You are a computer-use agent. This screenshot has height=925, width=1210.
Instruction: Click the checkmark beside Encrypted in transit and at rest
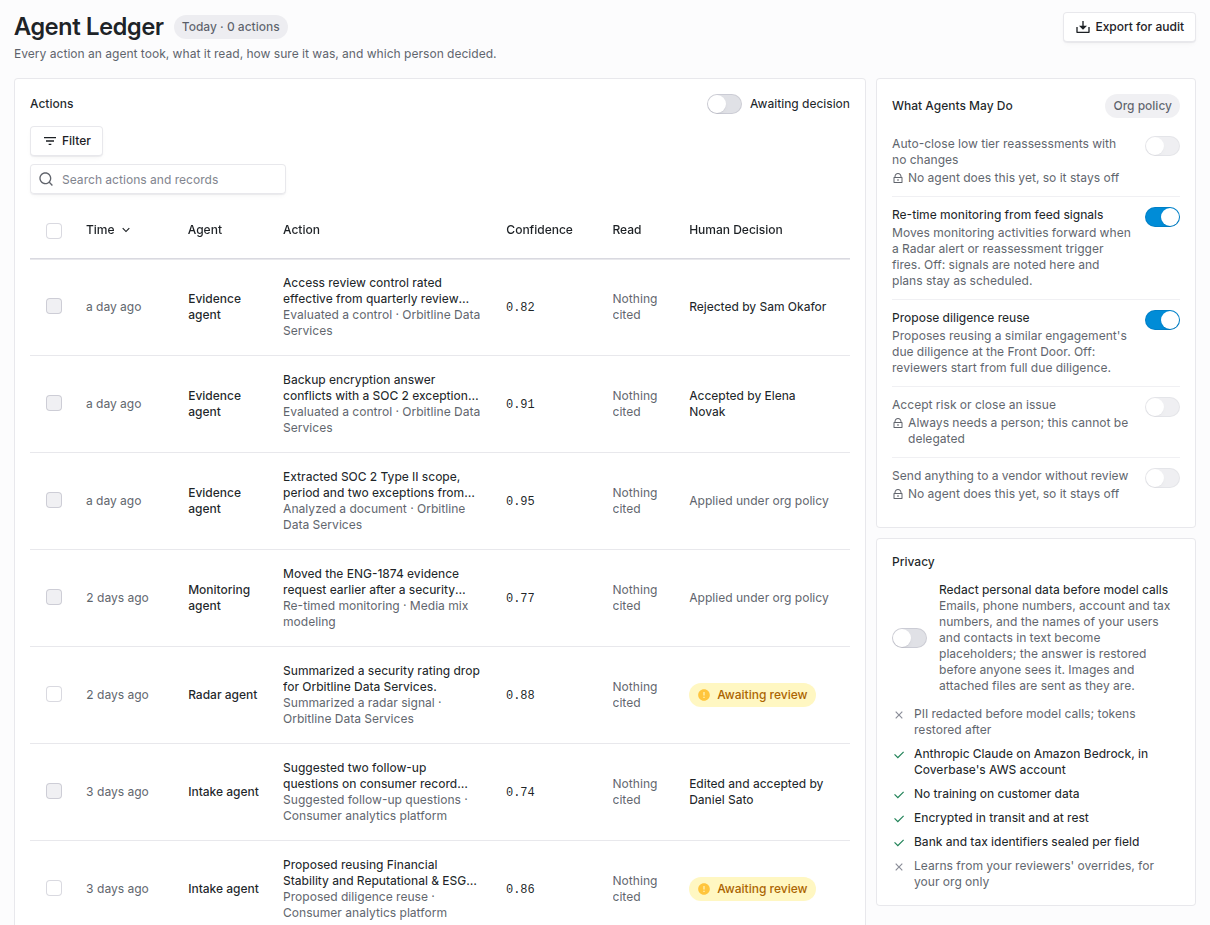click(899, 818)
